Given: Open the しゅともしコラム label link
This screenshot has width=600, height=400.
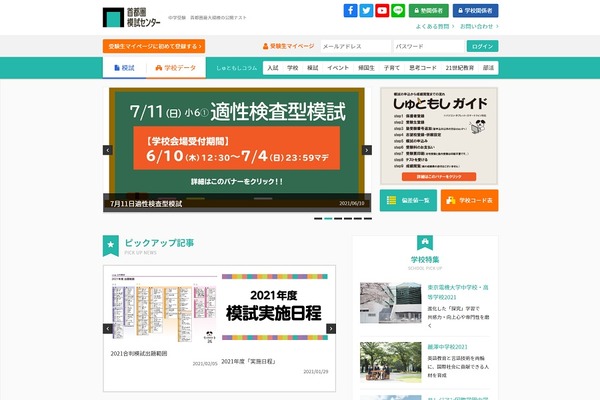Looking at the screenshot, I should [236, 68].
